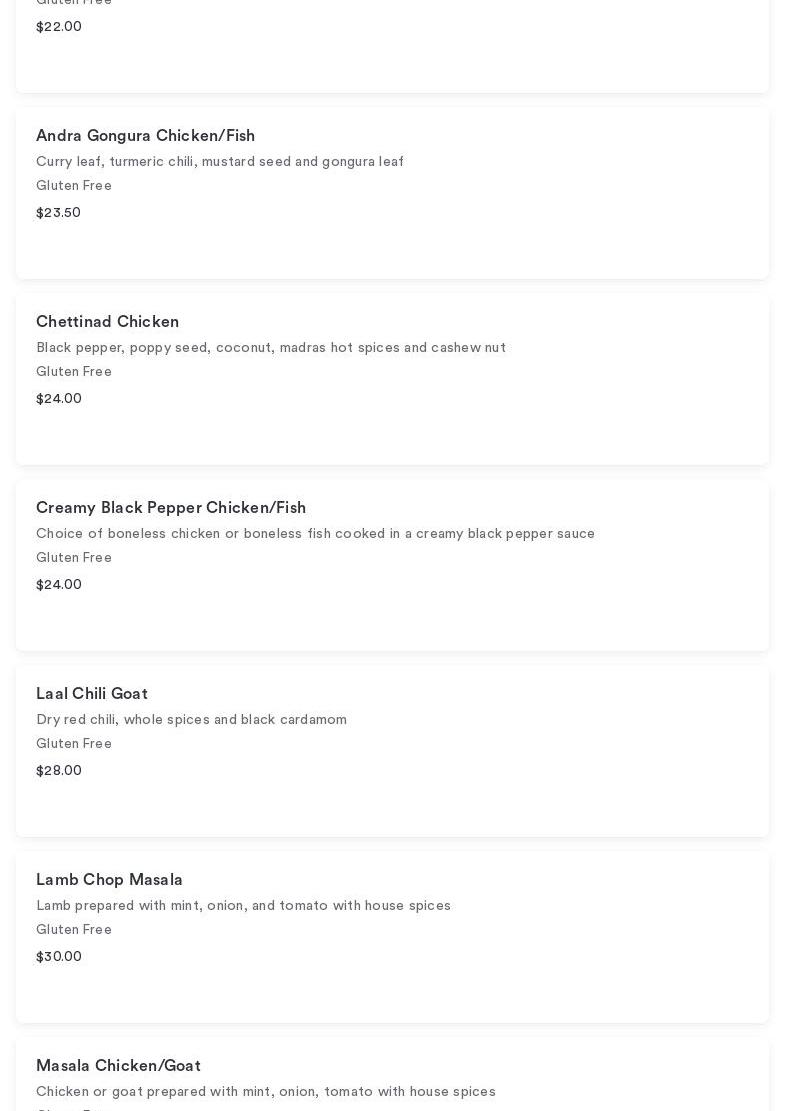Viewport: 785px width, 1111px height.
Task: Click the $23.50 price of Andra Gongura
Action: point(59,213)
